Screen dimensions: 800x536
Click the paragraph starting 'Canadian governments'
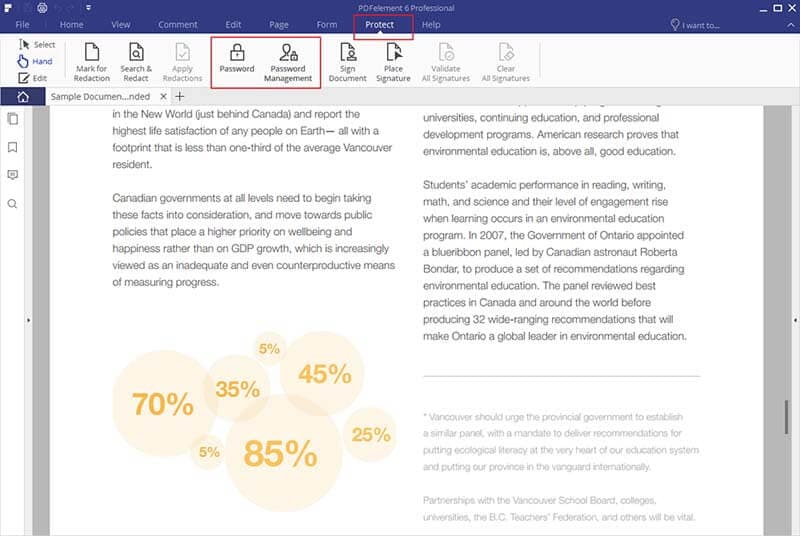[x=254, y=240]
